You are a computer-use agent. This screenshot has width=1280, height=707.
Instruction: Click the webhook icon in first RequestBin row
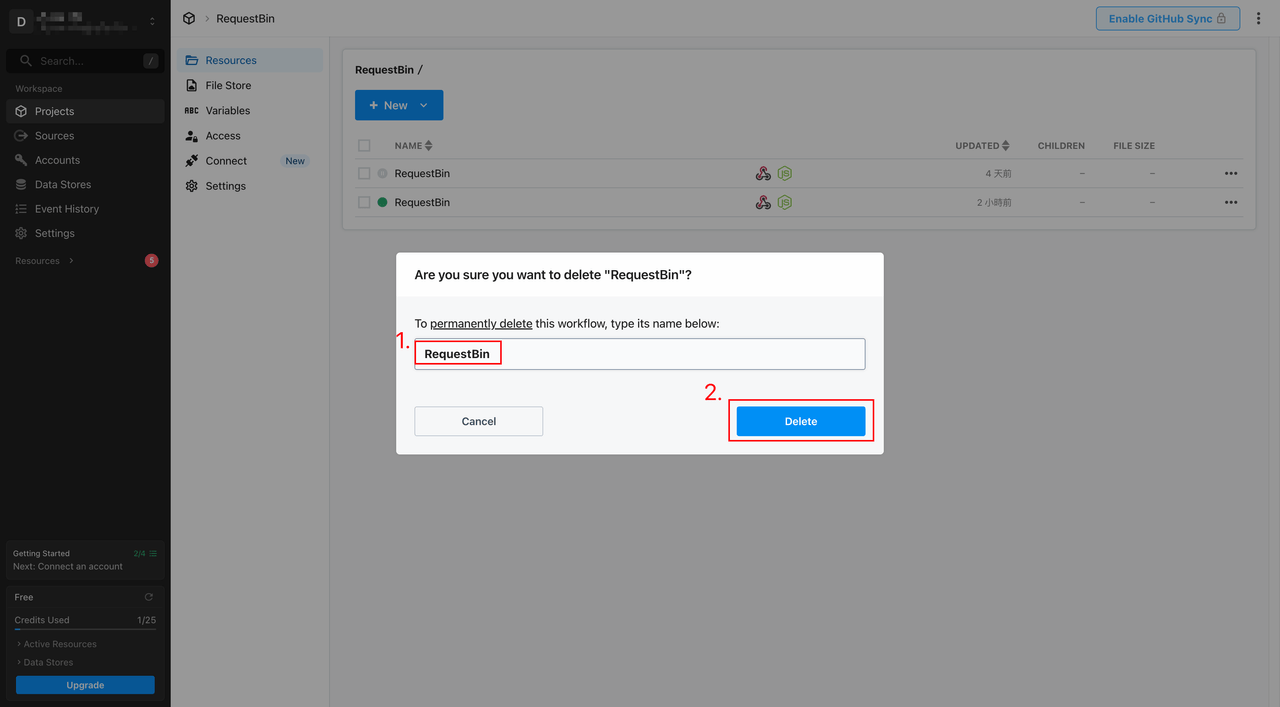(x=763, y=174)
